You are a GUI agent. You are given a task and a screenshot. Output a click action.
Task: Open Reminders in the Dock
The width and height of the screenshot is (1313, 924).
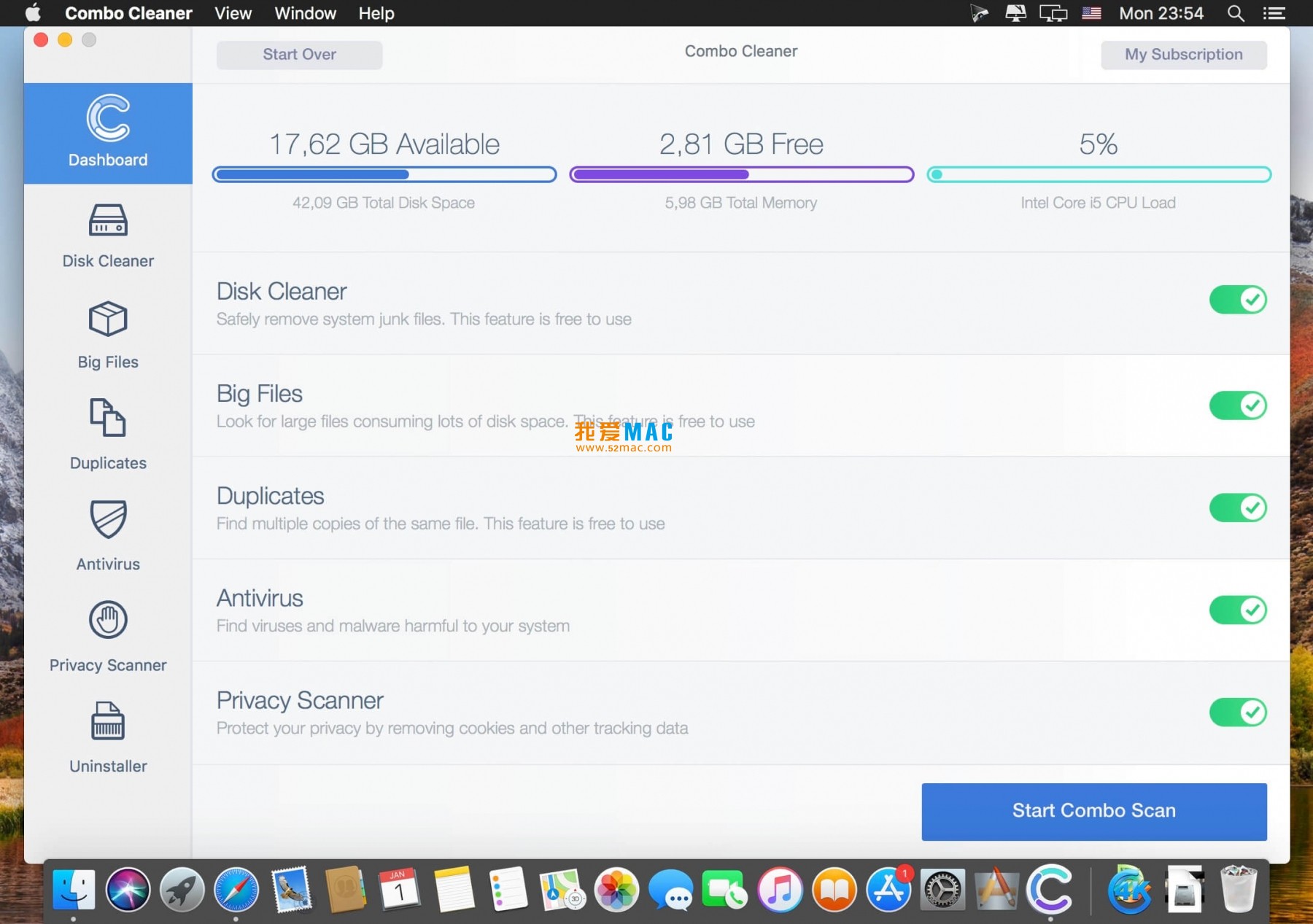[508, 890]
